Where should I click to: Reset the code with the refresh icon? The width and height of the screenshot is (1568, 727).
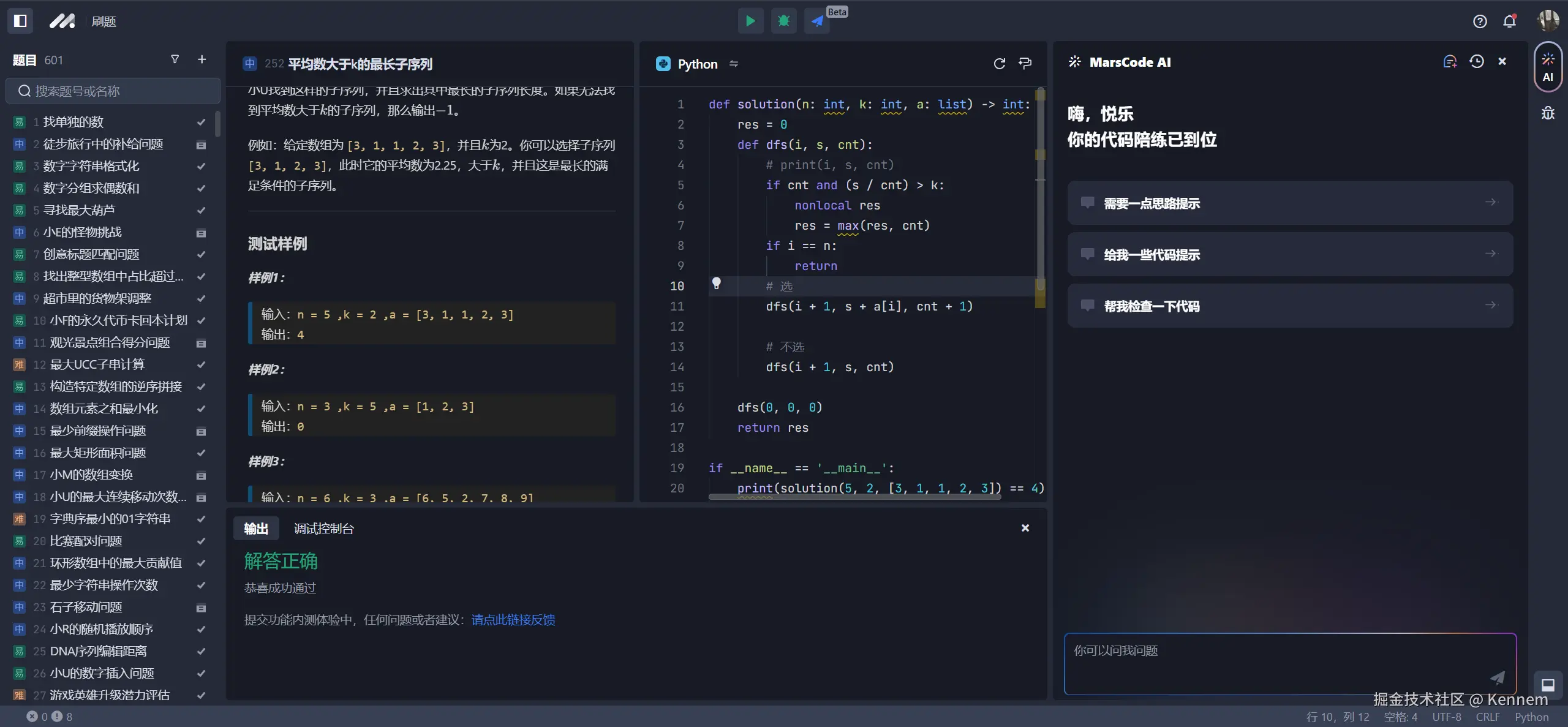(x=999, y=63)
